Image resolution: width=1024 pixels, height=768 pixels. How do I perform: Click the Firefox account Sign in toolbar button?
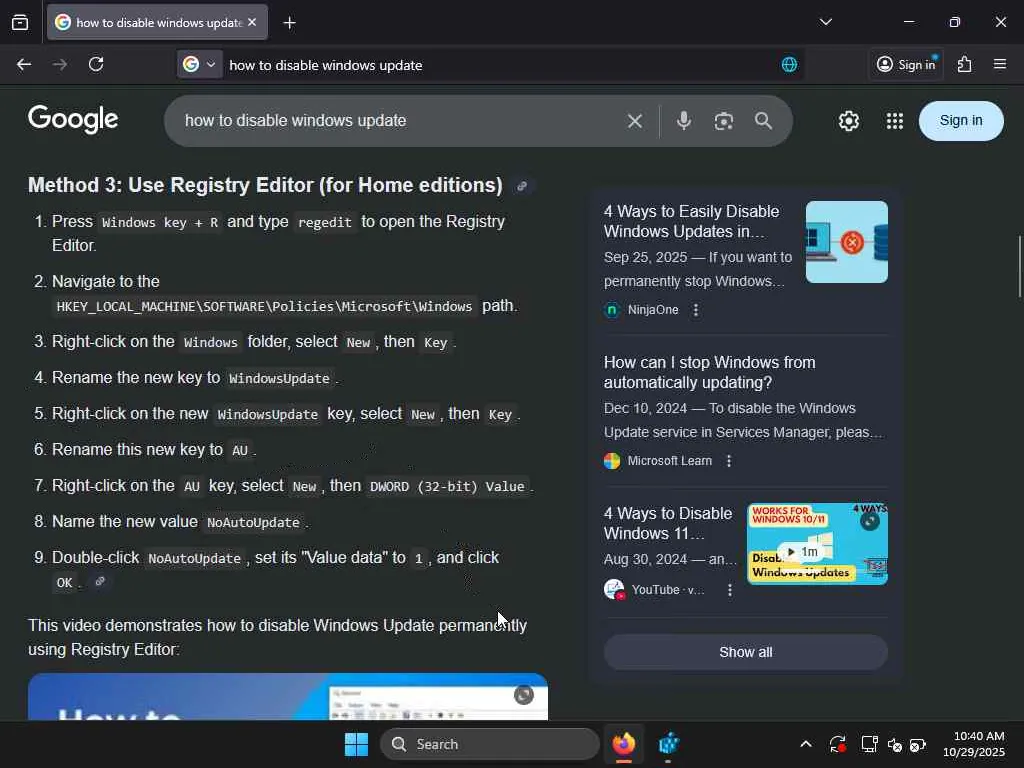pyautogui.click(x=906, y=64)
